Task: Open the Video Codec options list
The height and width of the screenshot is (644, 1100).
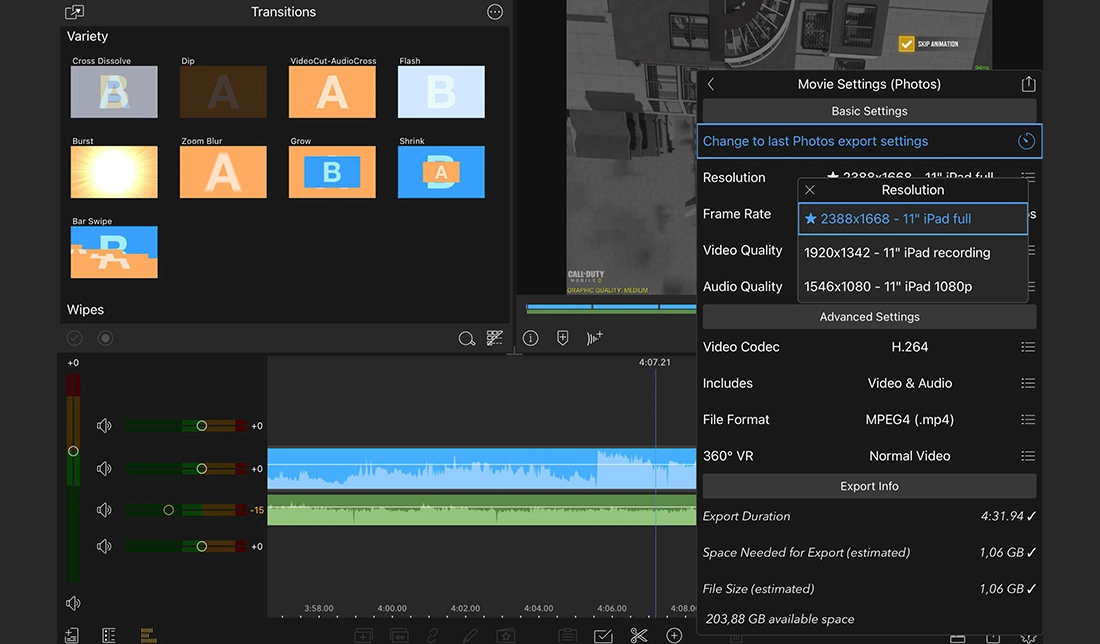Action: [x=1028, y=347]
